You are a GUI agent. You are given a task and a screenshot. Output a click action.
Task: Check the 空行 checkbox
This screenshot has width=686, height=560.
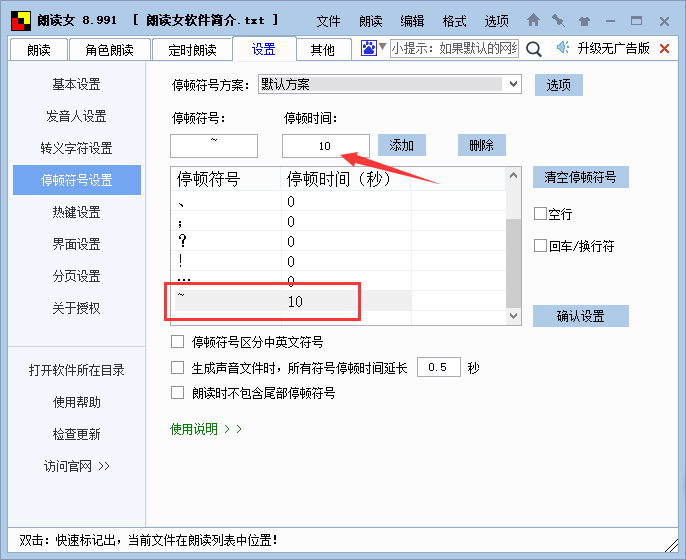point(540,214)
